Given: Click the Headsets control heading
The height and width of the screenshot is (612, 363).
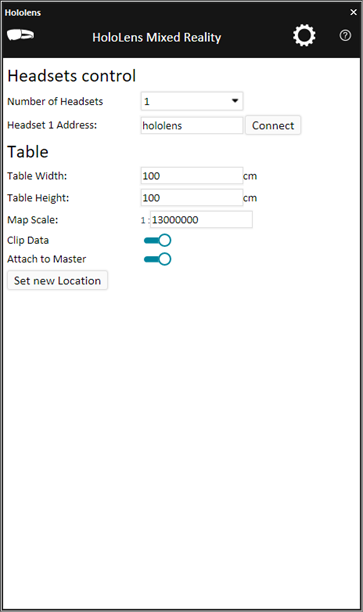Looking at the screenshot, I should click(71, 76).
